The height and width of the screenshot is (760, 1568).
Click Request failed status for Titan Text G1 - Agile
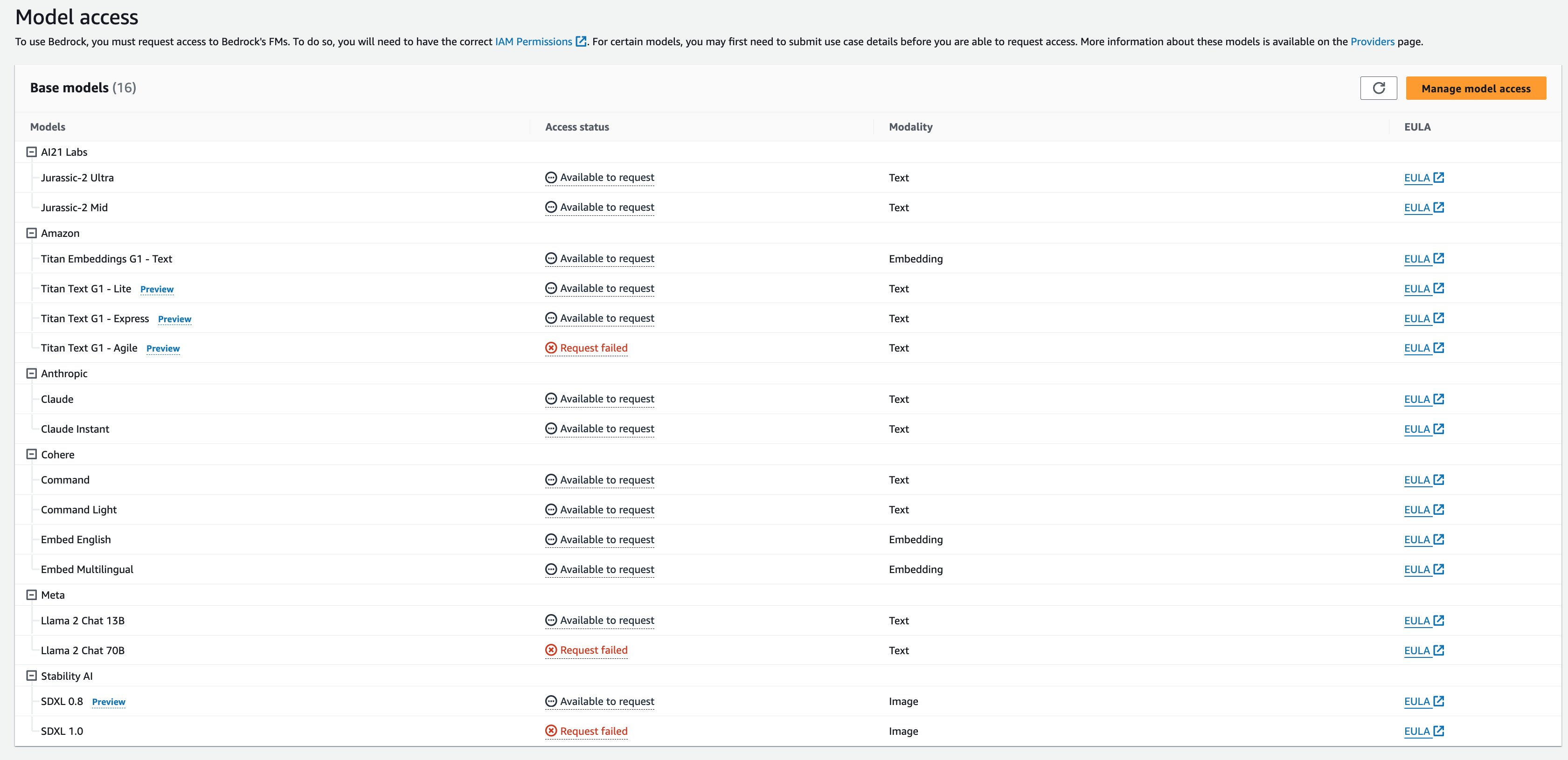point(586,348)
